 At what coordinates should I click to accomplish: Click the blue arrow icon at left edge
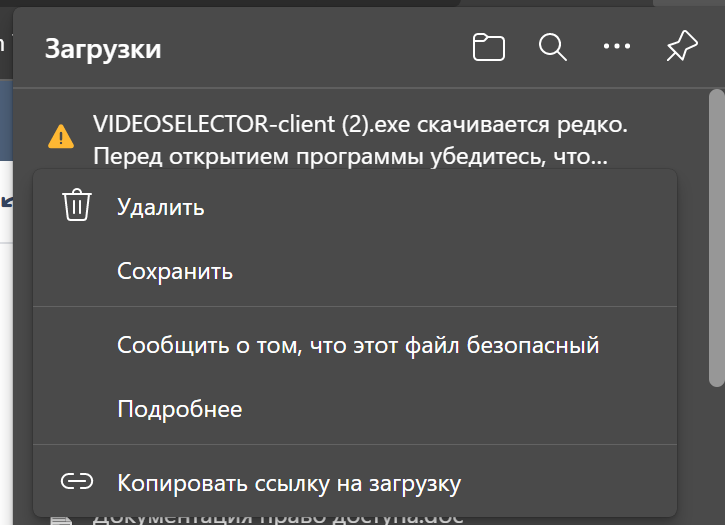[6, 201]
